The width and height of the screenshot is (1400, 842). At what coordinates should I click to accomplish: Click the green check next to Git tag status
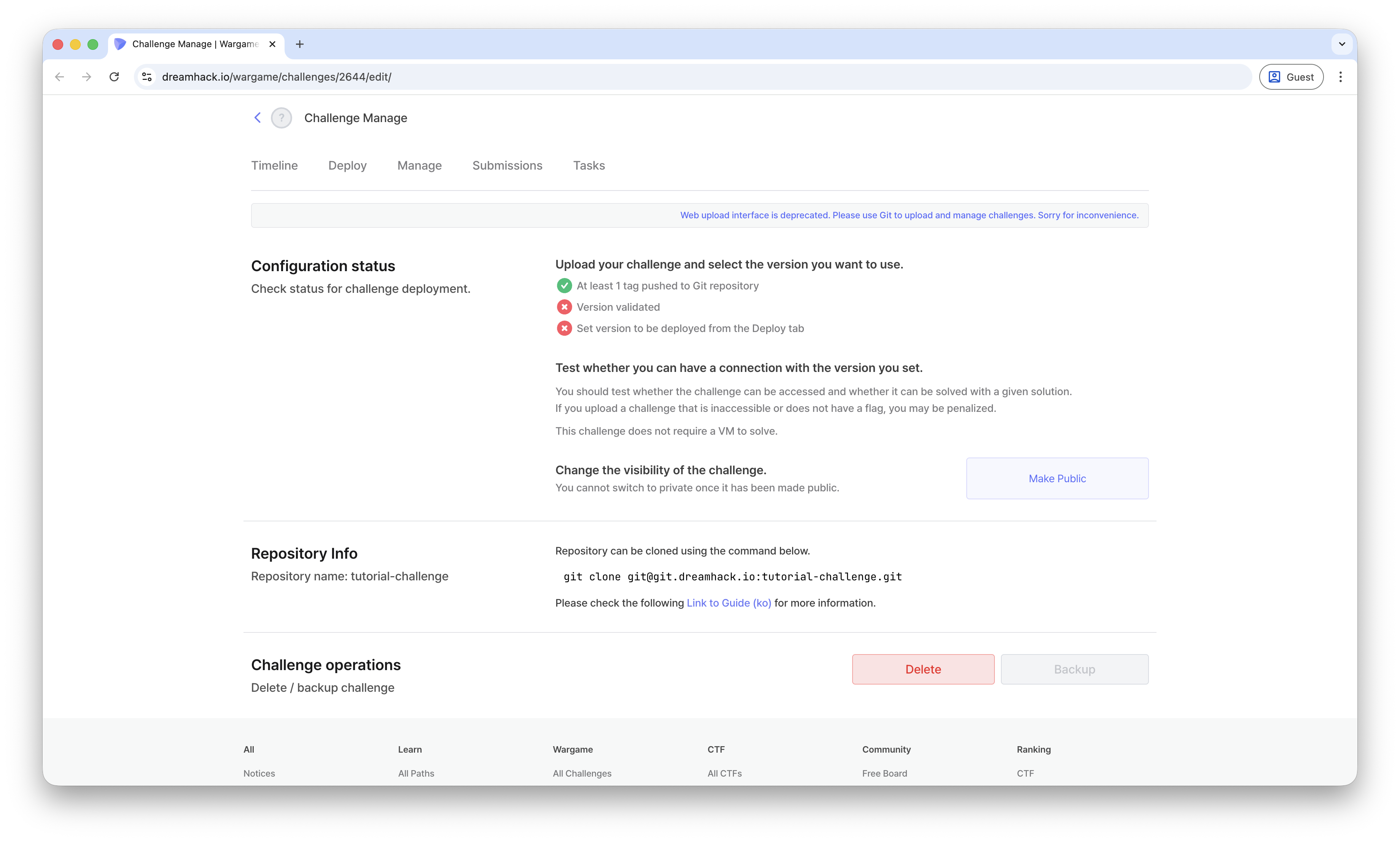563,285
